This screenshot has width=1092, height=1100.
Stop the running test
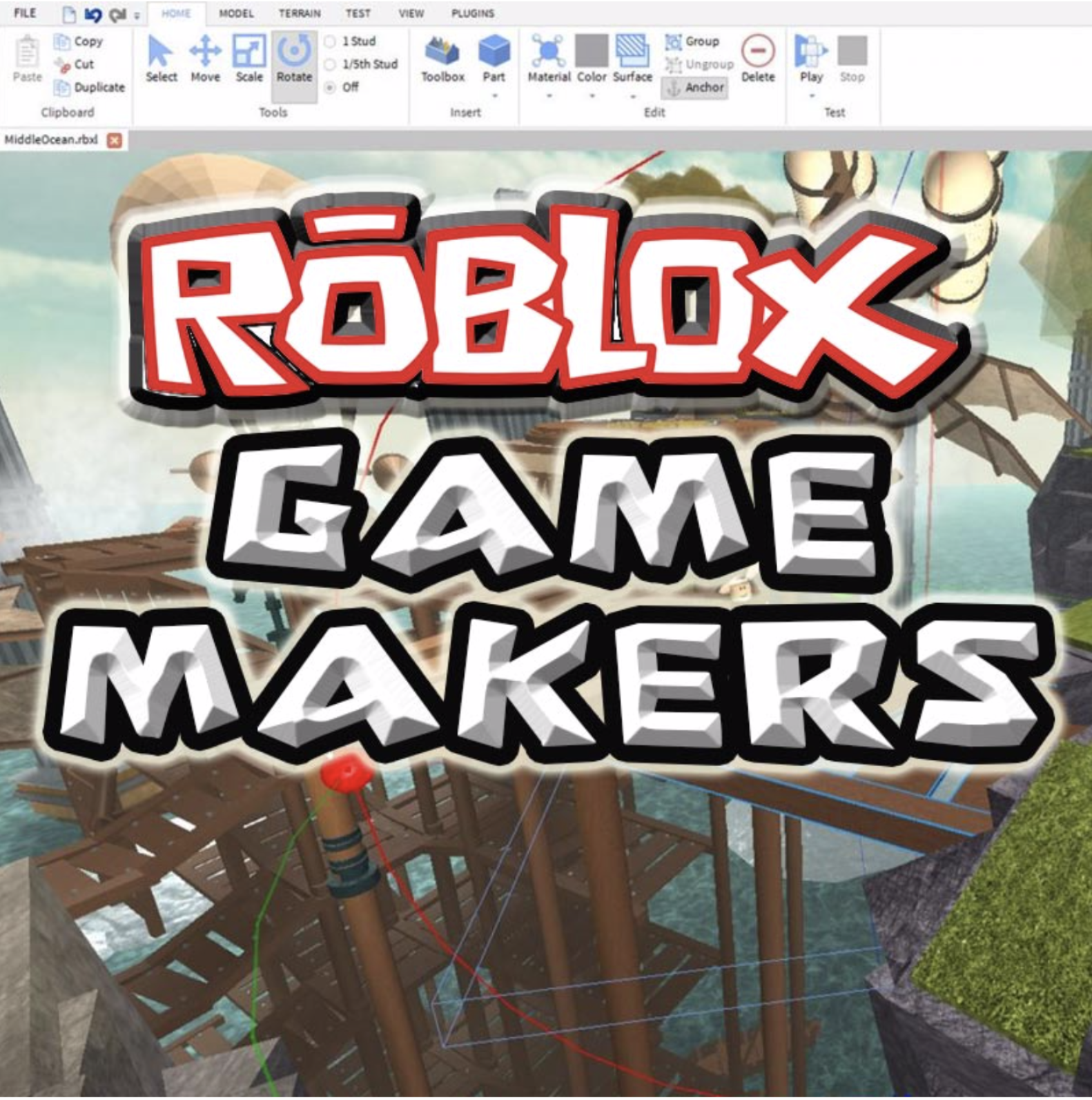[x=852, y=60]
